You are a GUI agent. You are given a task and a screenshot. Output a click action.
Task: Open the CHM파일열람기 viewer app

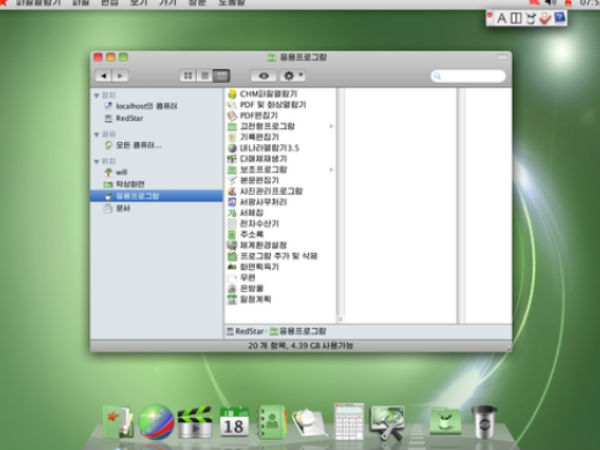point(262,94)
